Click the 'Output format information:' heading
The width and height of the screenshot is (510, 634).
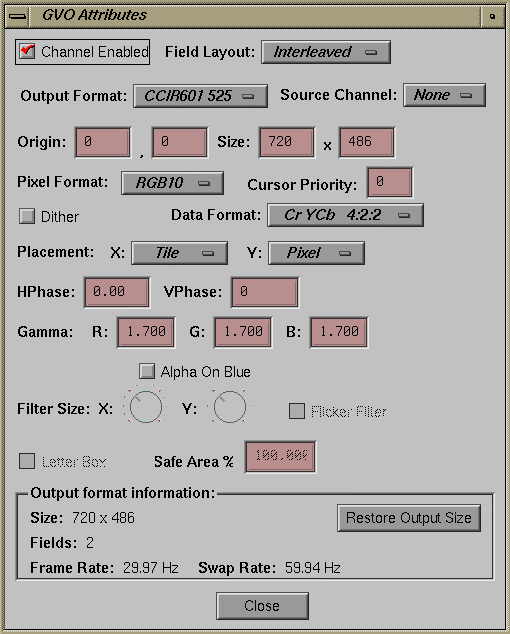(123, 493)
